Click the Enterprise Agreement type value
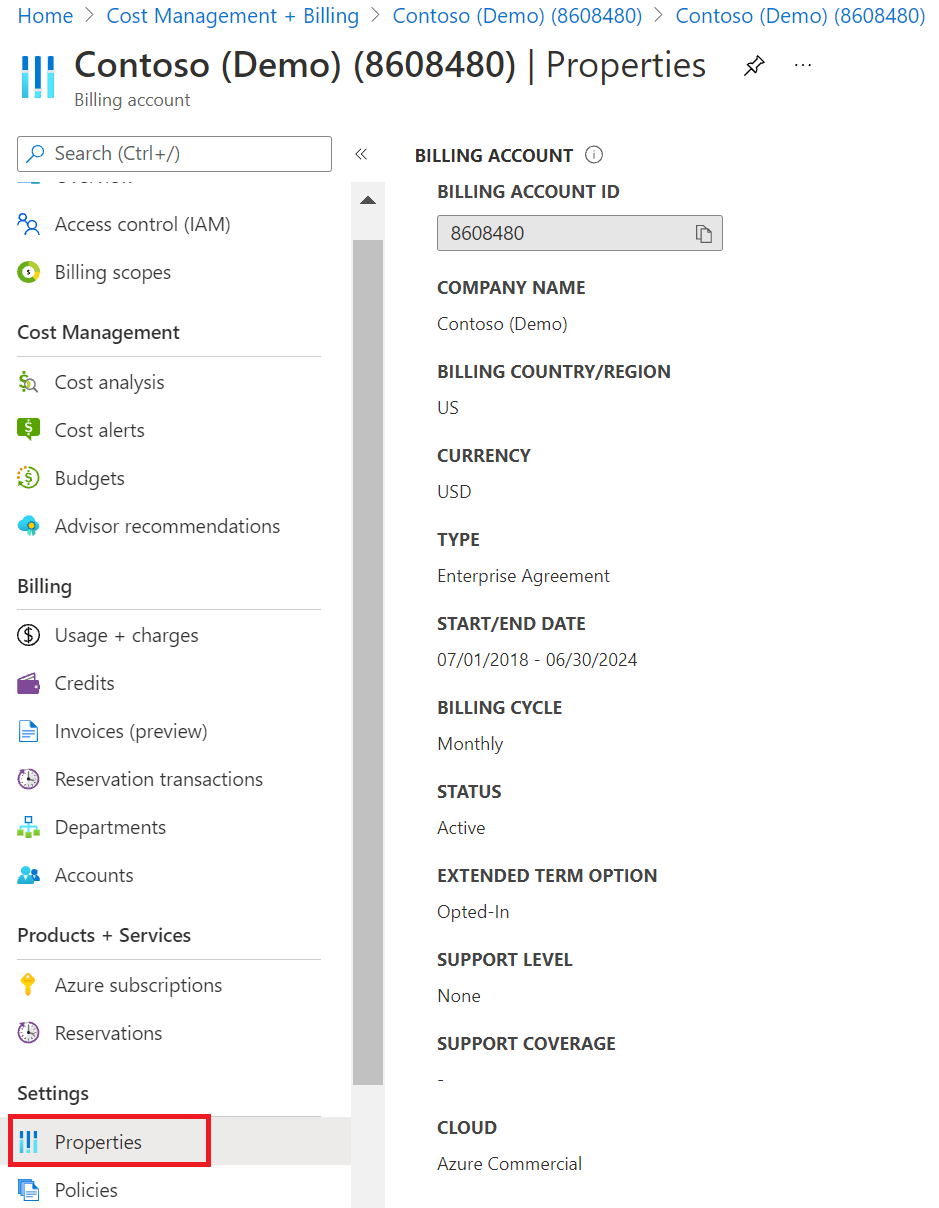939x1208 pixels. 523,576
